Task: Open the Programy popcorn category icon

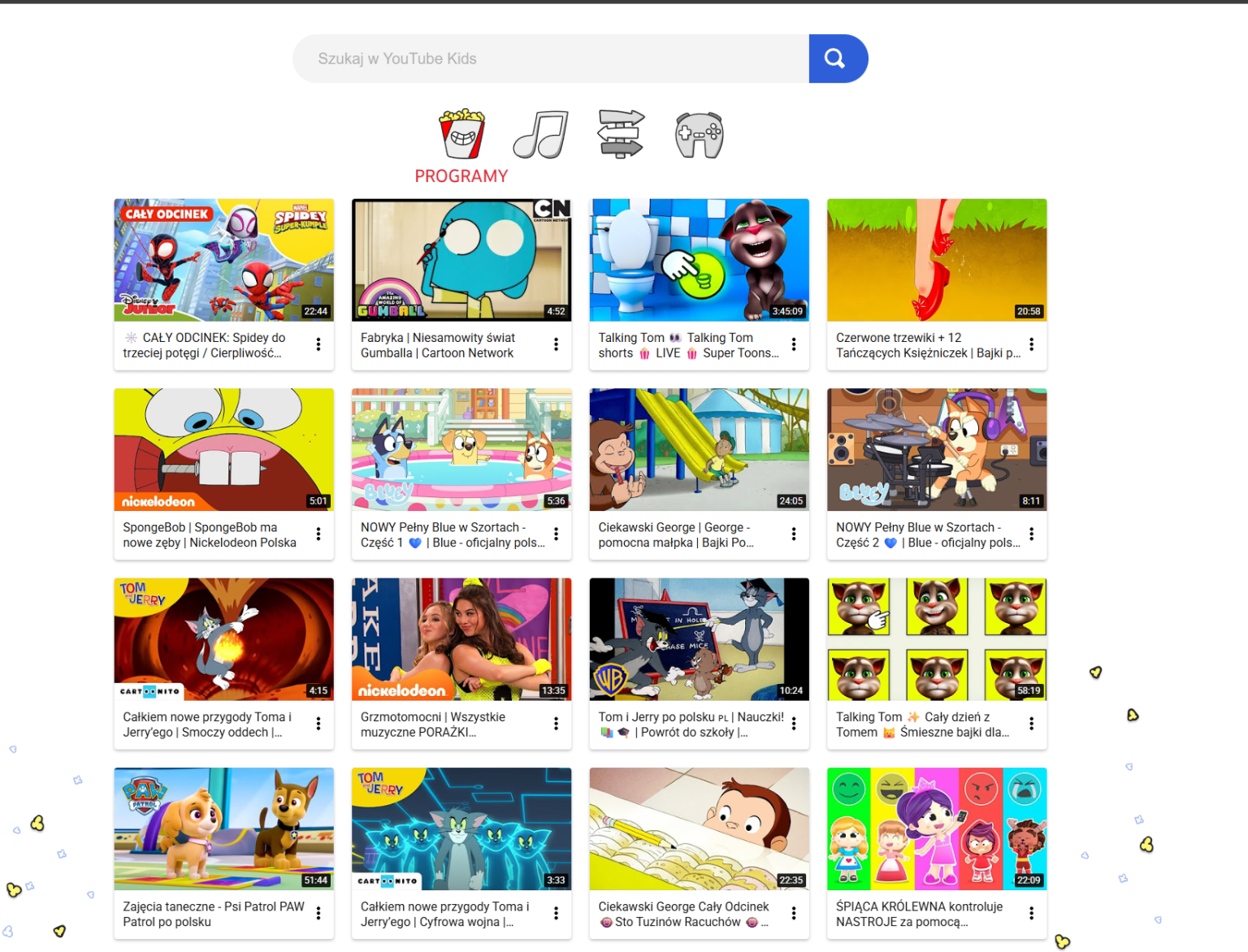Action: point(460,134)
